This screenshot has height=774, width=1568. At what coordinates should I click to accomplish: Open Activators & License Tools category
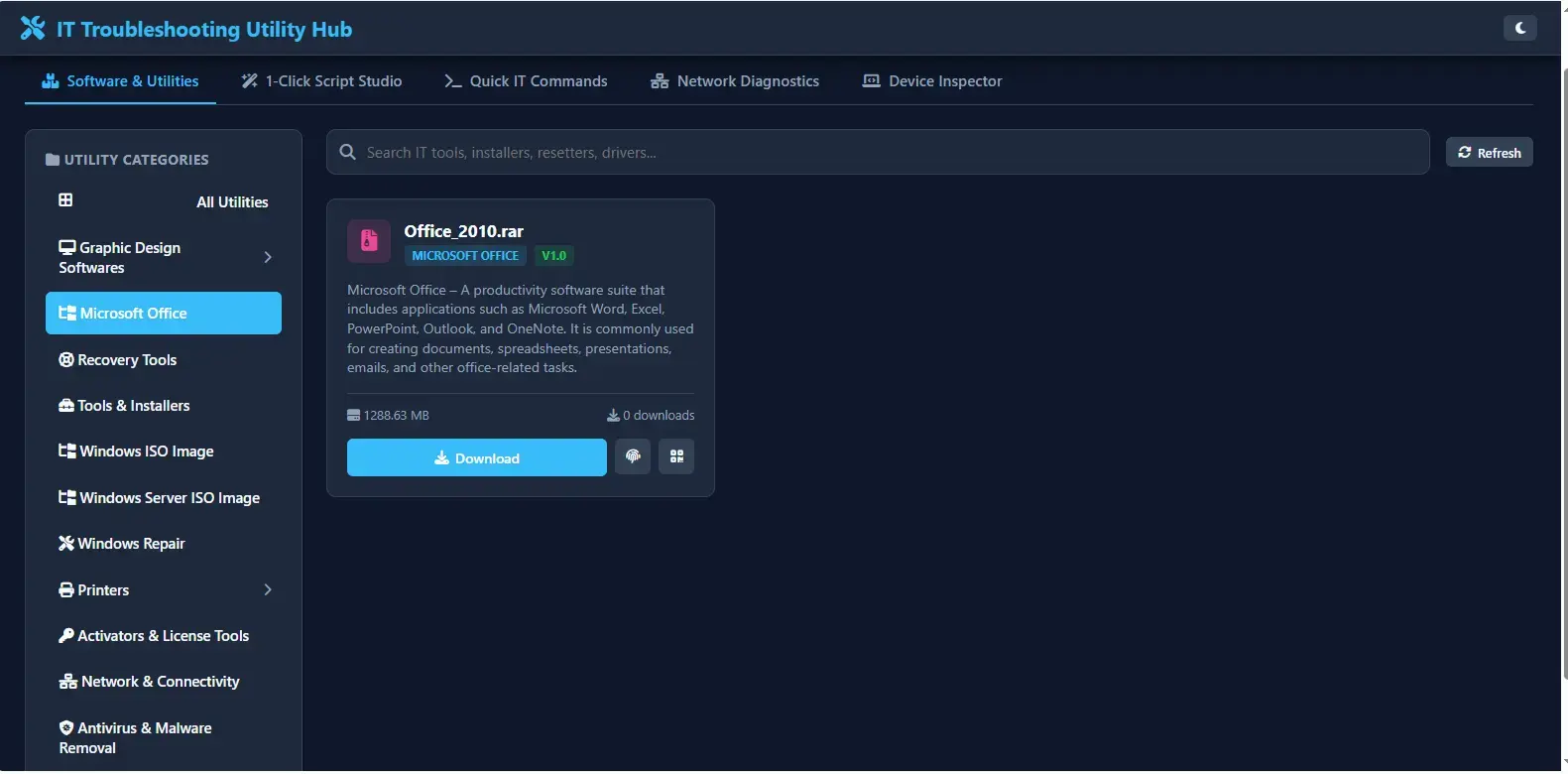164,635
